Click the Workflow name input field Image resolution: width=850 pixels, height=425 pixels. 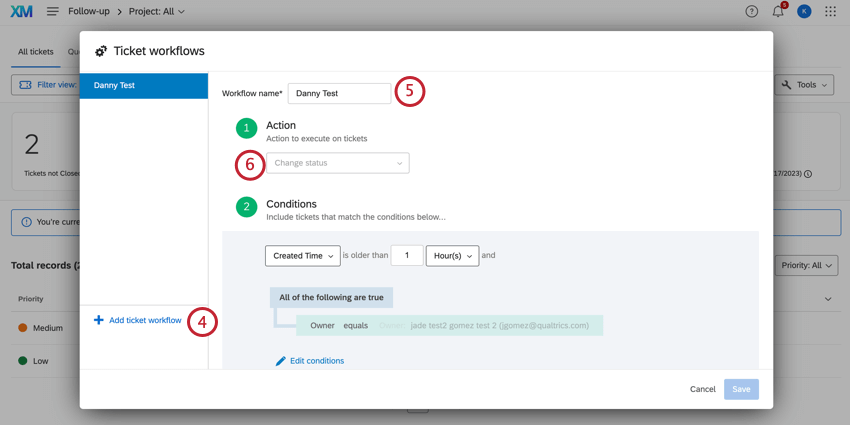(x=339, y=93)
